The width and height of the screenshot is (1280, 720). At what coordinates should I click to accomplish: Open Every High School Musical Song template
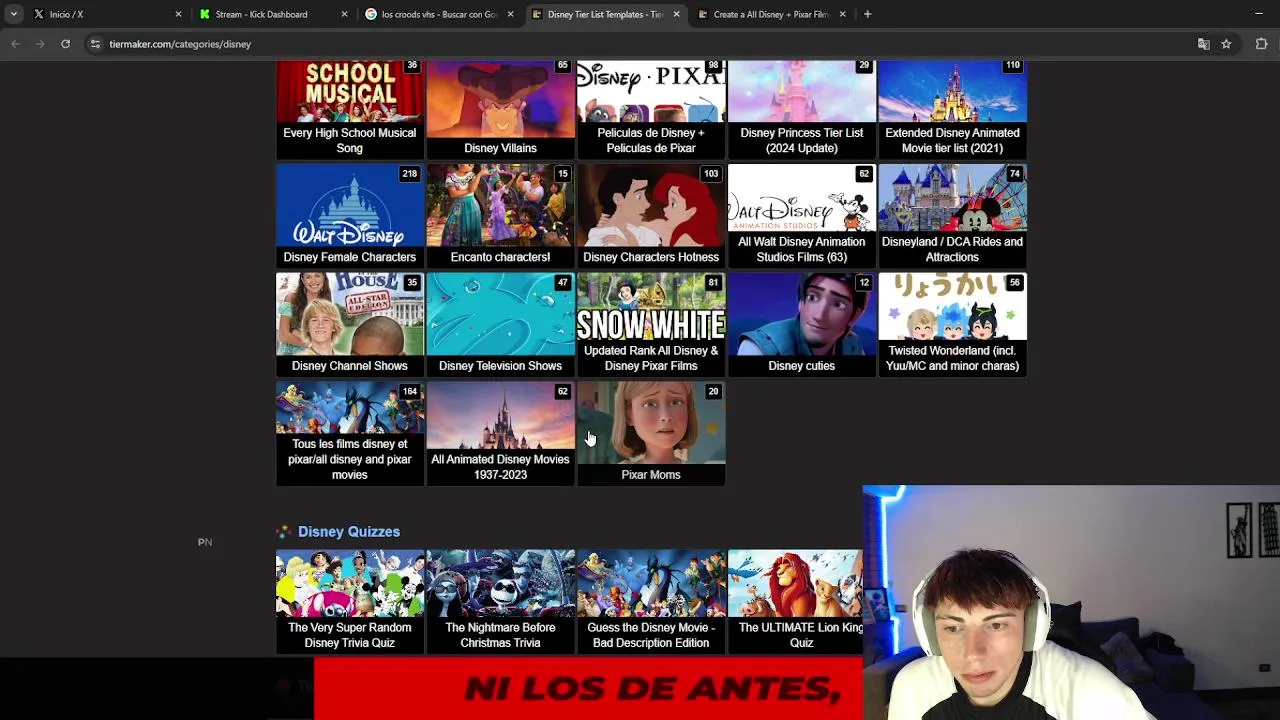point(349,108)
